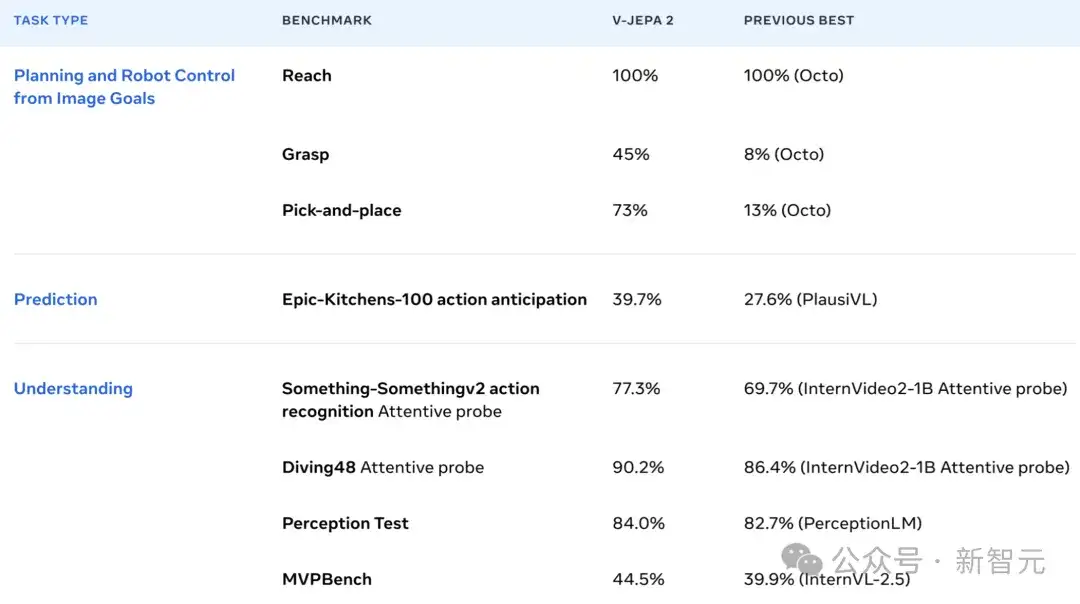Image resolution: width=1080 pixels, height=604 pixels.
Task: Click the 82.7% (PerceptionLM) cell
Action: click(x=833, y=523)
